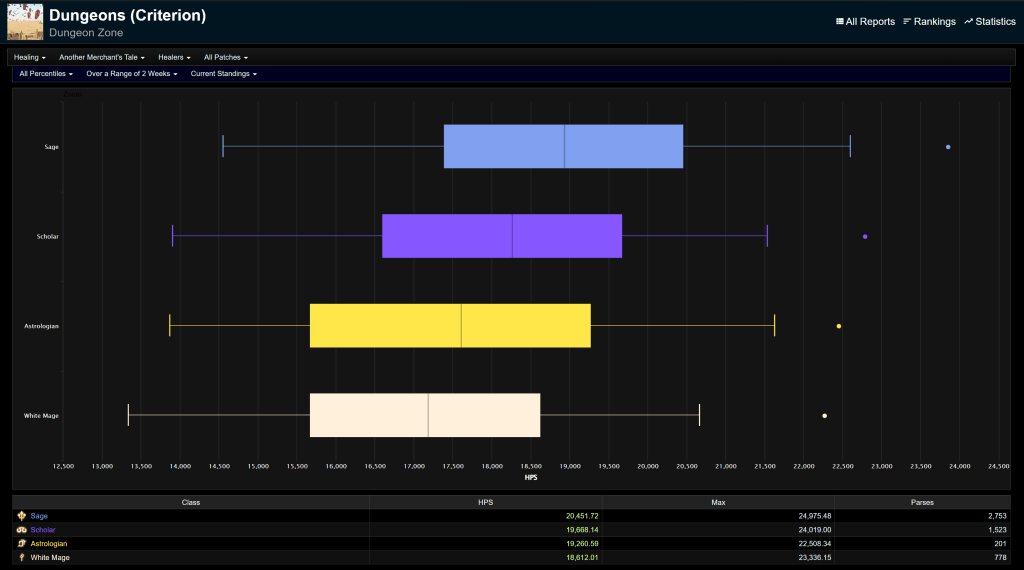The height and width of the screenshot is (570, 1024).
Task: Click the Rankings icon in header
Action: pos(907,21)
